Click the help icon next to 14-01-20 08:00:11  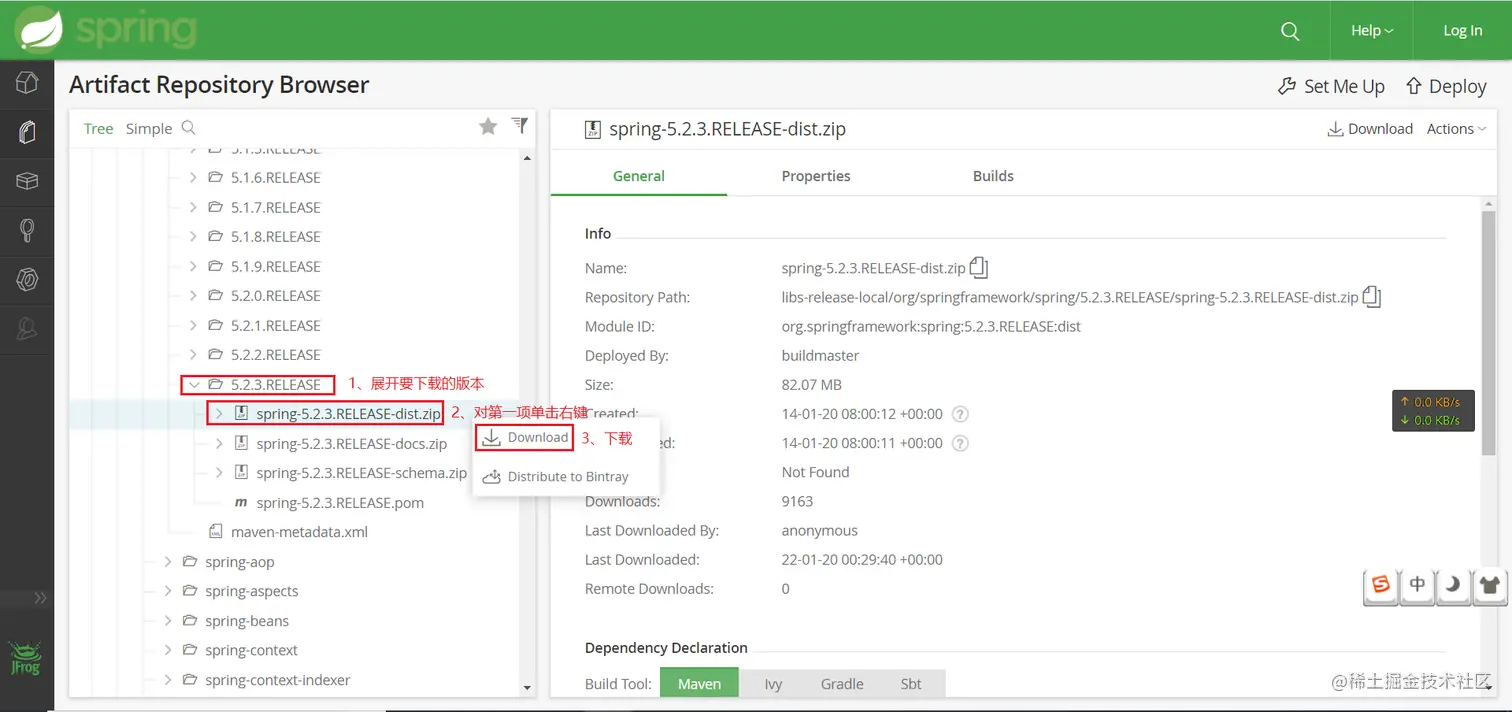pos(960,443)
